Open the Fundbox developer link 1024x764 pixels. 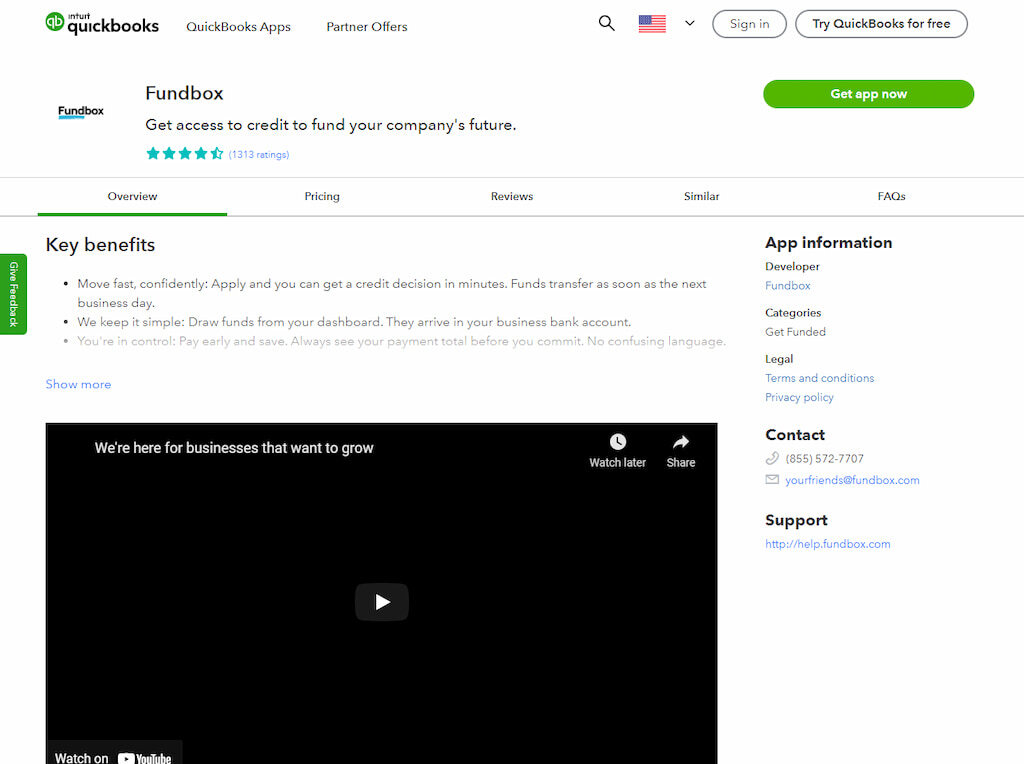coord(788,285)
